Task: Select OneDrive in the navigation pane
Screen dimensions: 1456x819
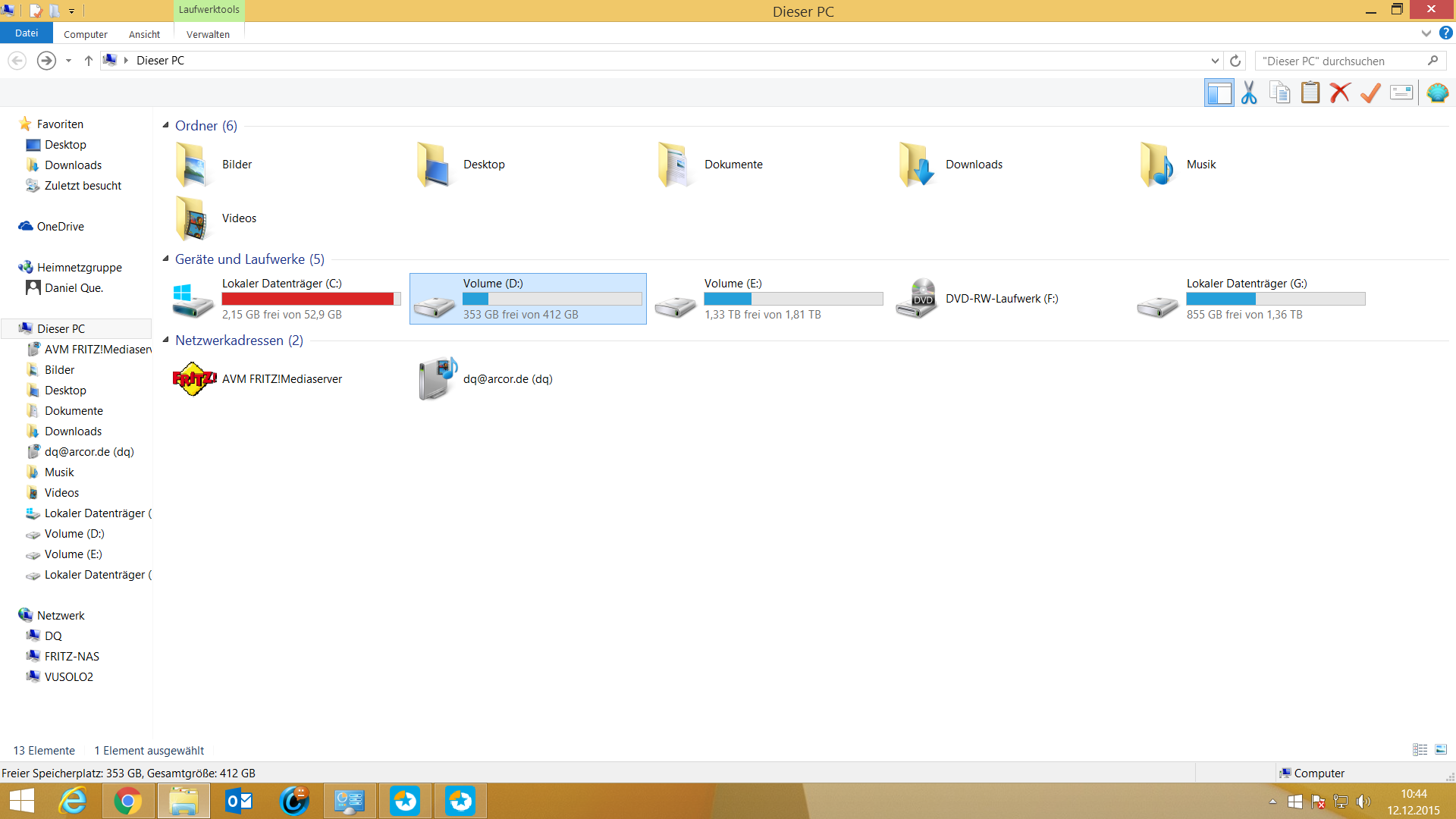Action: click(60, 226)
